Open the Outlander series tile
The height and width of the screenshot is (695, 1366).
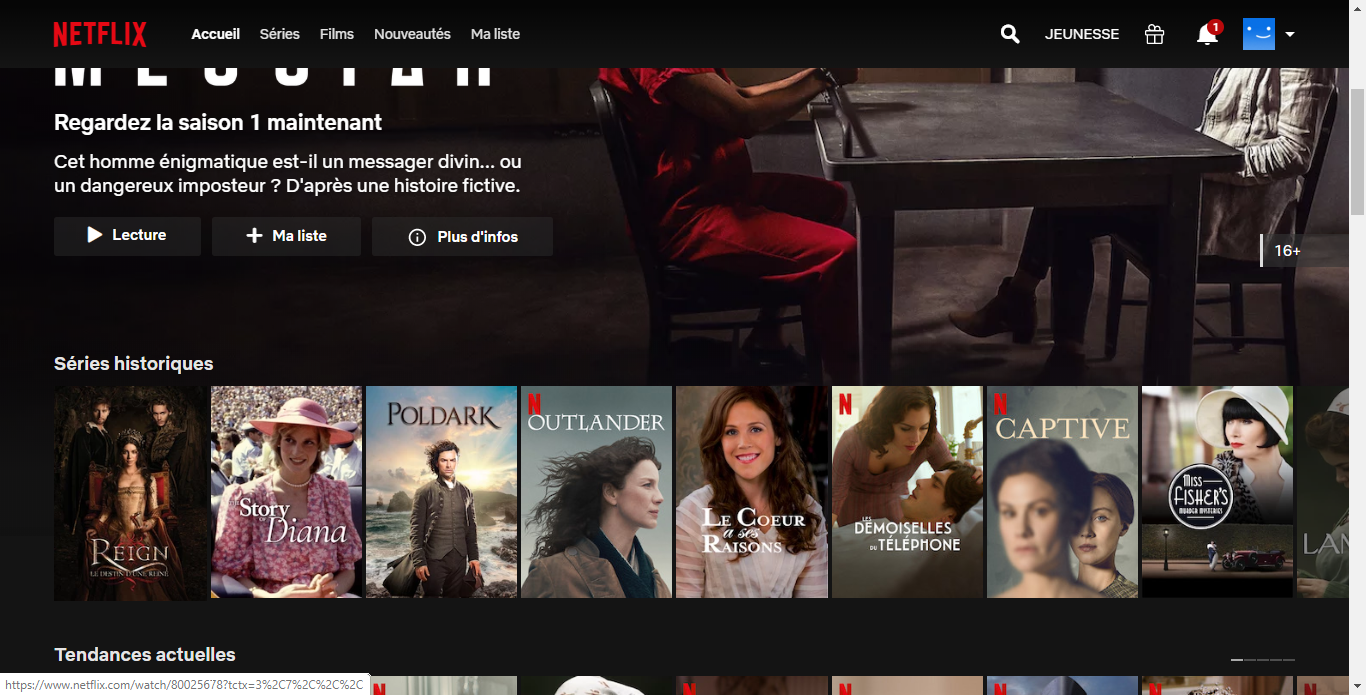click(596, 492)
